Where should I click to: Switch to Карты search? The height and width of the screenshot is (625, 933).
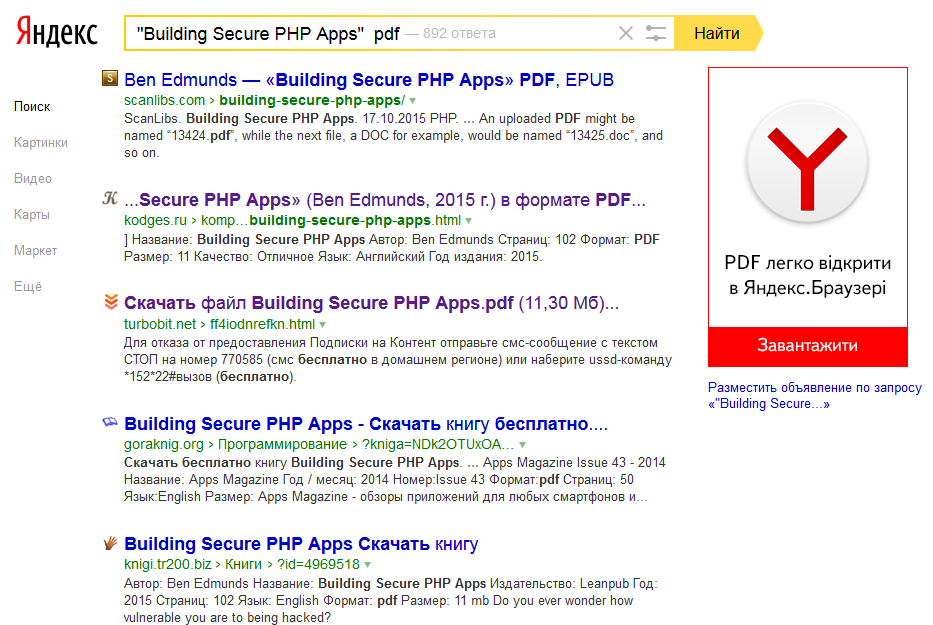tap(32, 214)
